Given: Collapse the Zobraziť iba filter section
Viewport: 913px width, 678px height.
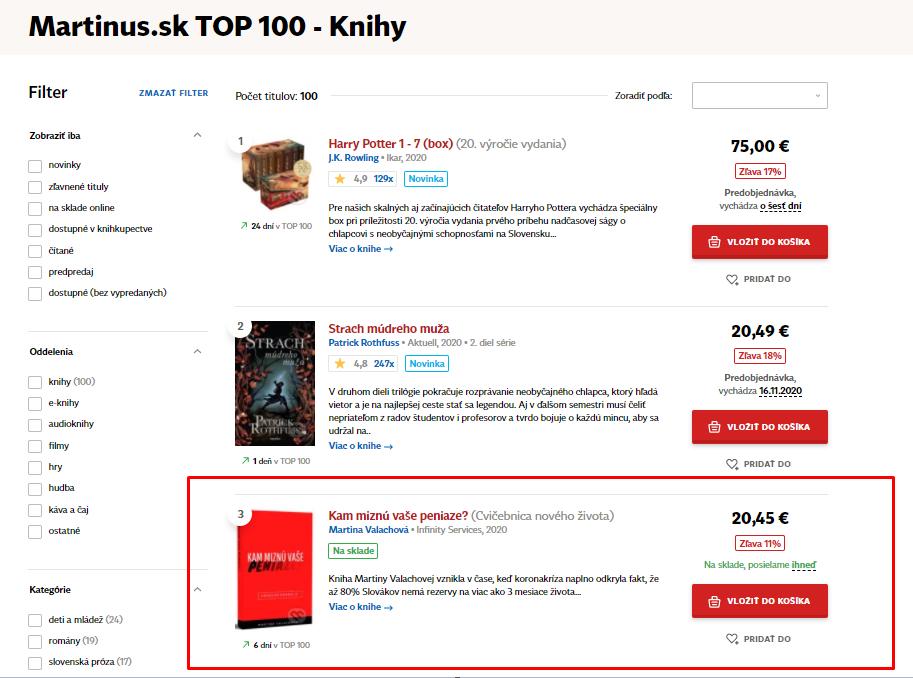Looking at the screenshot, I should coord(197,135).
